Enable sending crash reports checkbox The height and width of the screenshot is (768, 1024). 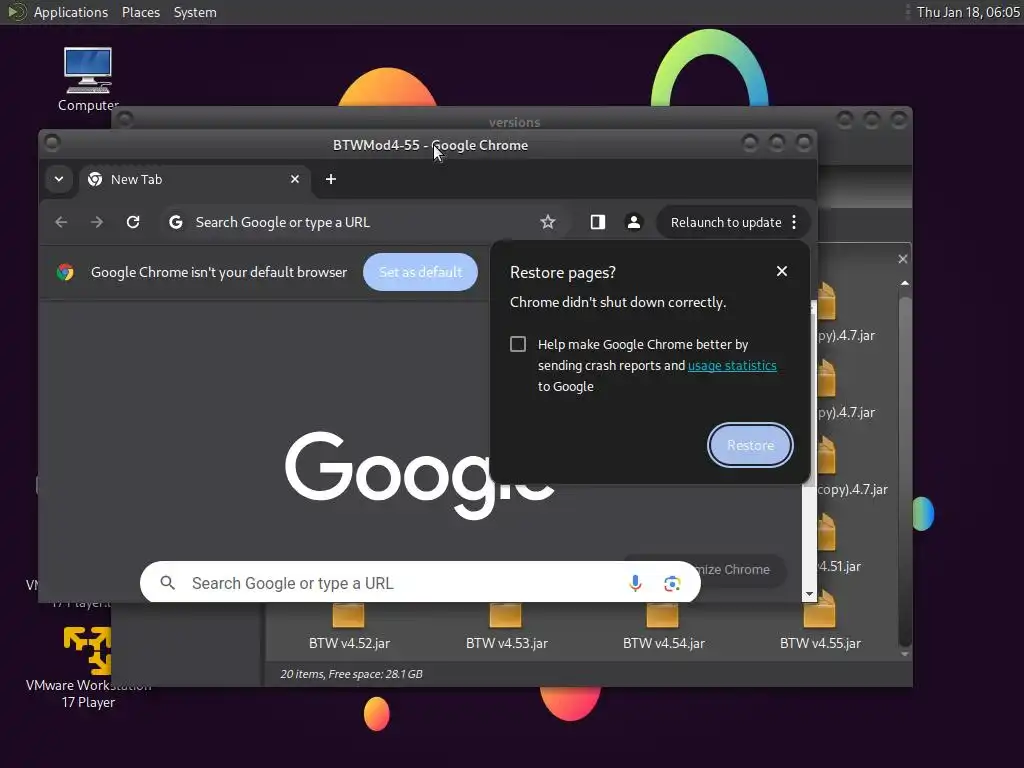(x=518, y=344)
